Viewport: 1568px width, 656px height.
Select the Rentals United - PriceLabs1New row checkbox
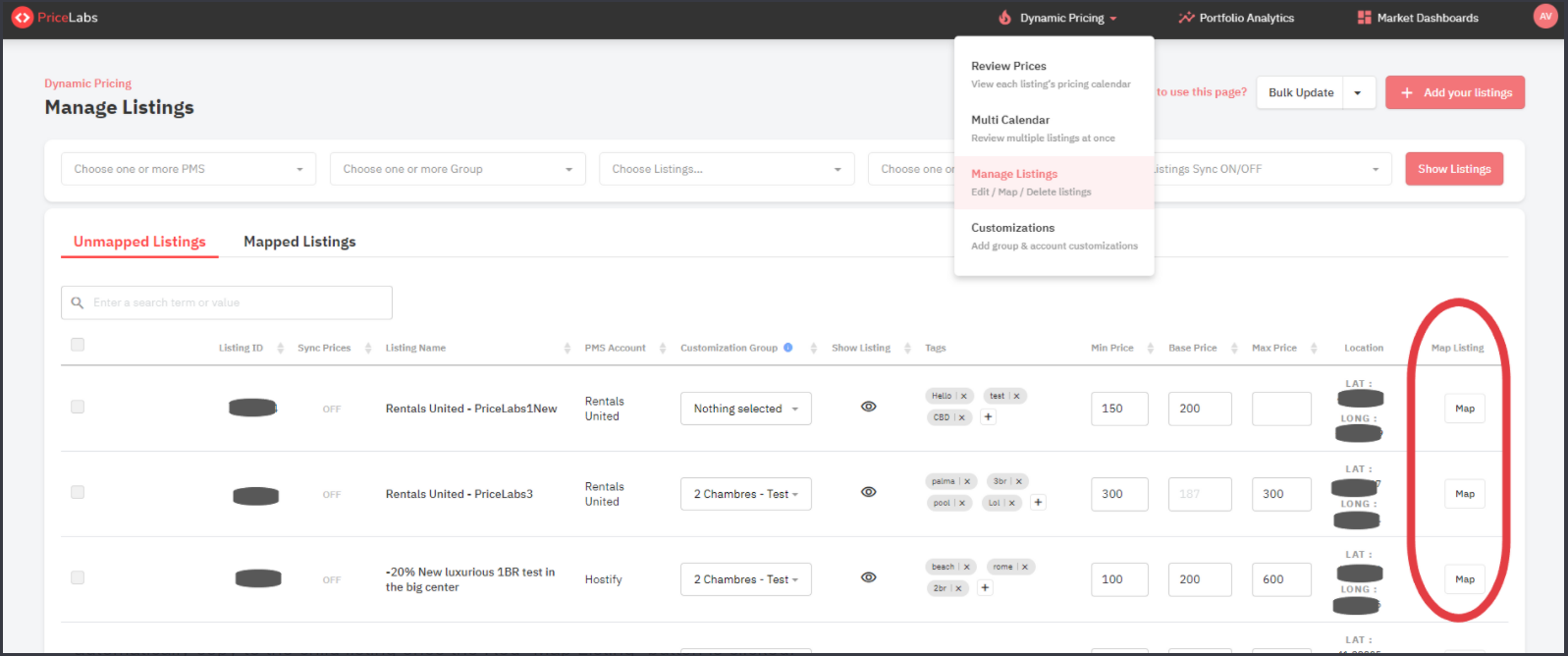pyautogui.click(x=78, y=407)
